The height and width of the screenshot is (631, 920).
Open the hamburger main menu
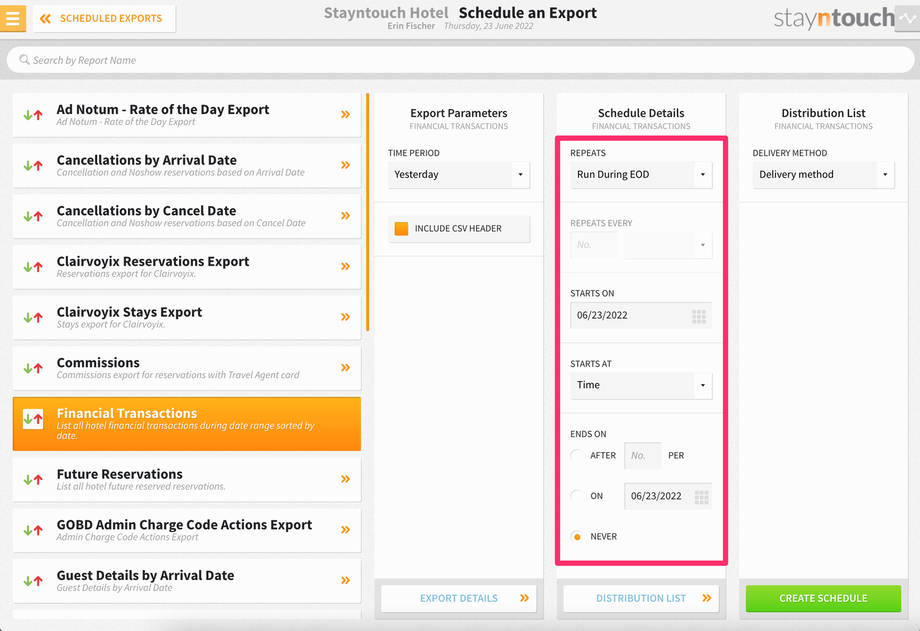tap(13, 18)
